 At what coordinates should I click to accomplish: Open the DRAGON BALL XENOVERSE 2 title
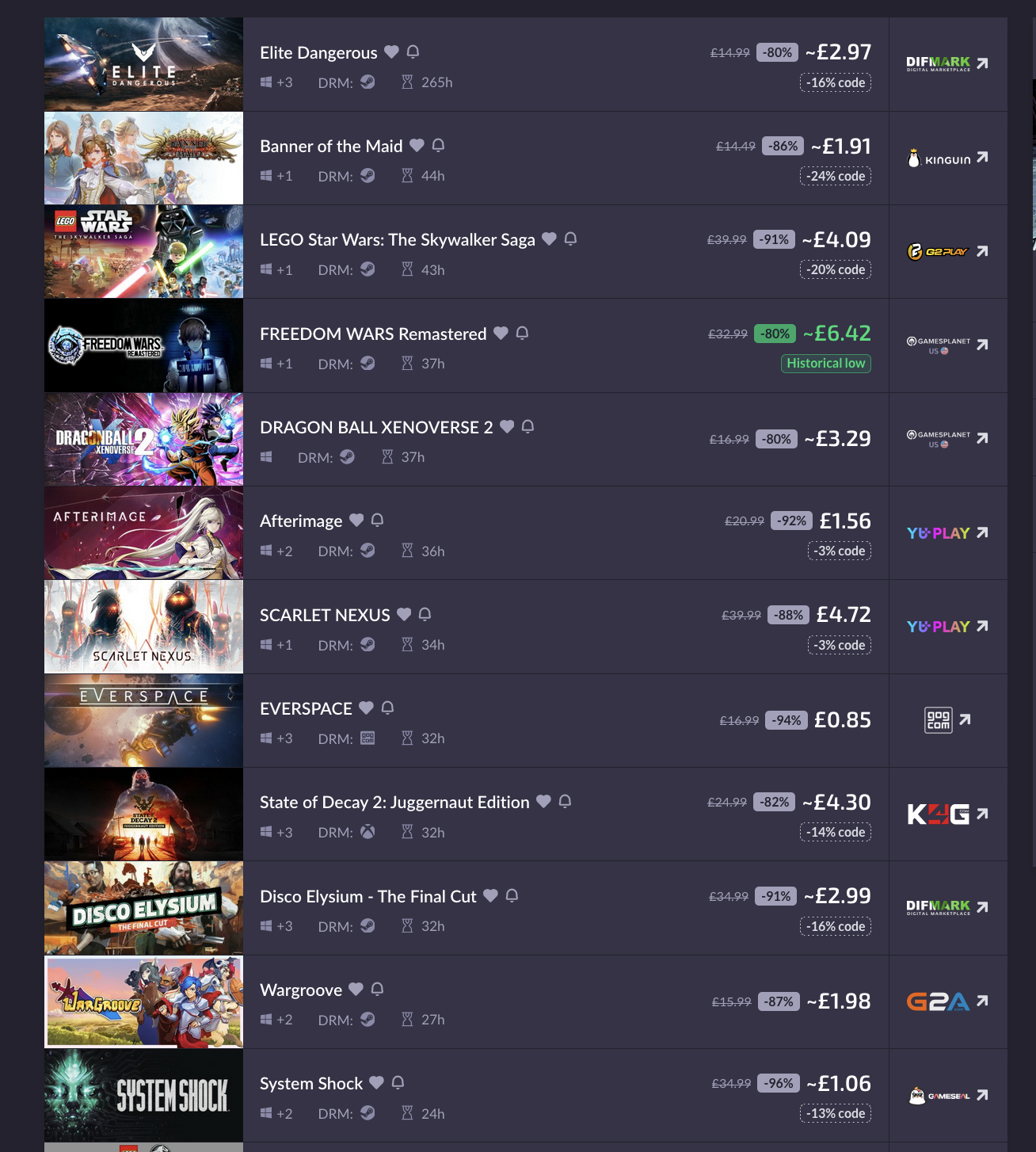[376, 427]
